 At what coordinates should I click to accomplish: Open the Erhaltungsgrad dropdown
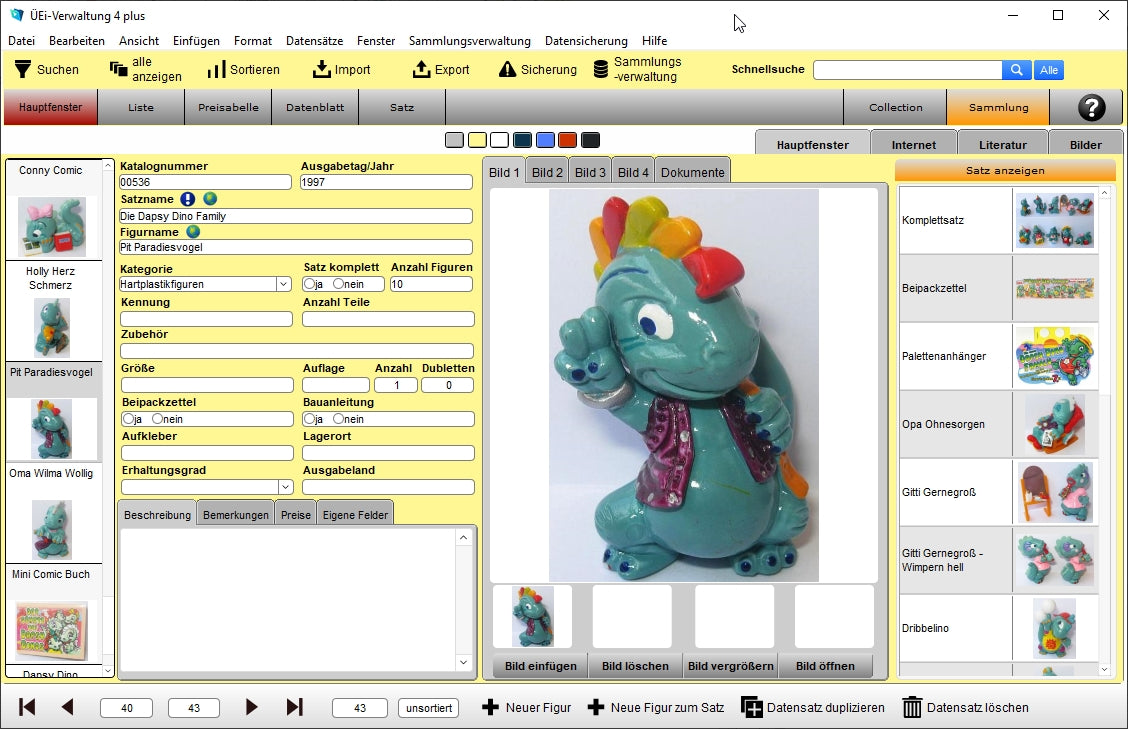tap(285, 487)
